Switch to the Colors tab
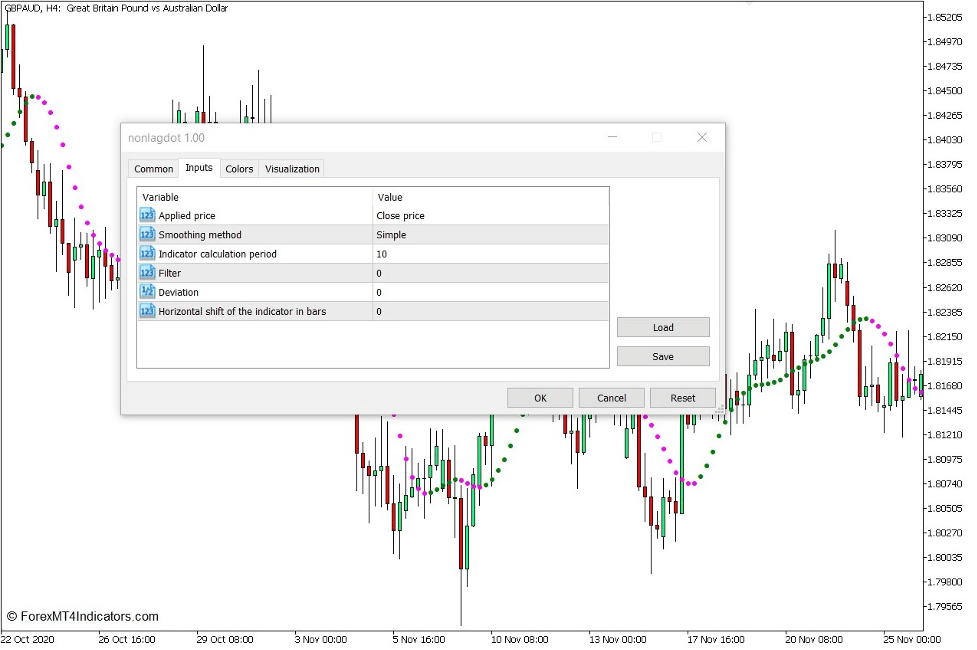The image size is (977, 650). pyautogui.click(x=239, y=168)
